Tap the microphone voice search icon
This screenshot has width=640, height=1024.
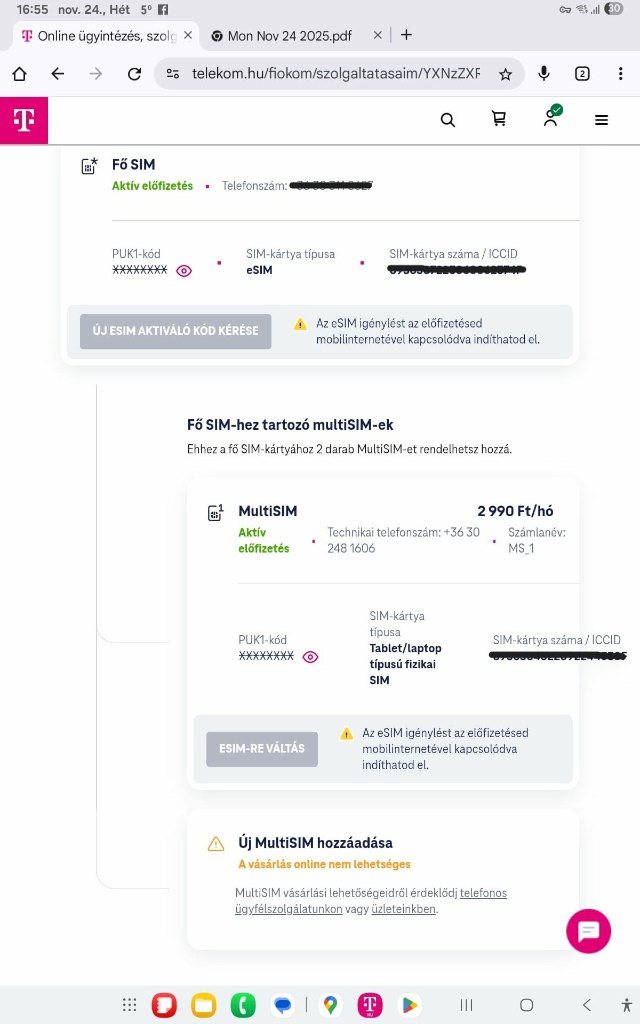pyautogui.click(x=544, y=74)
